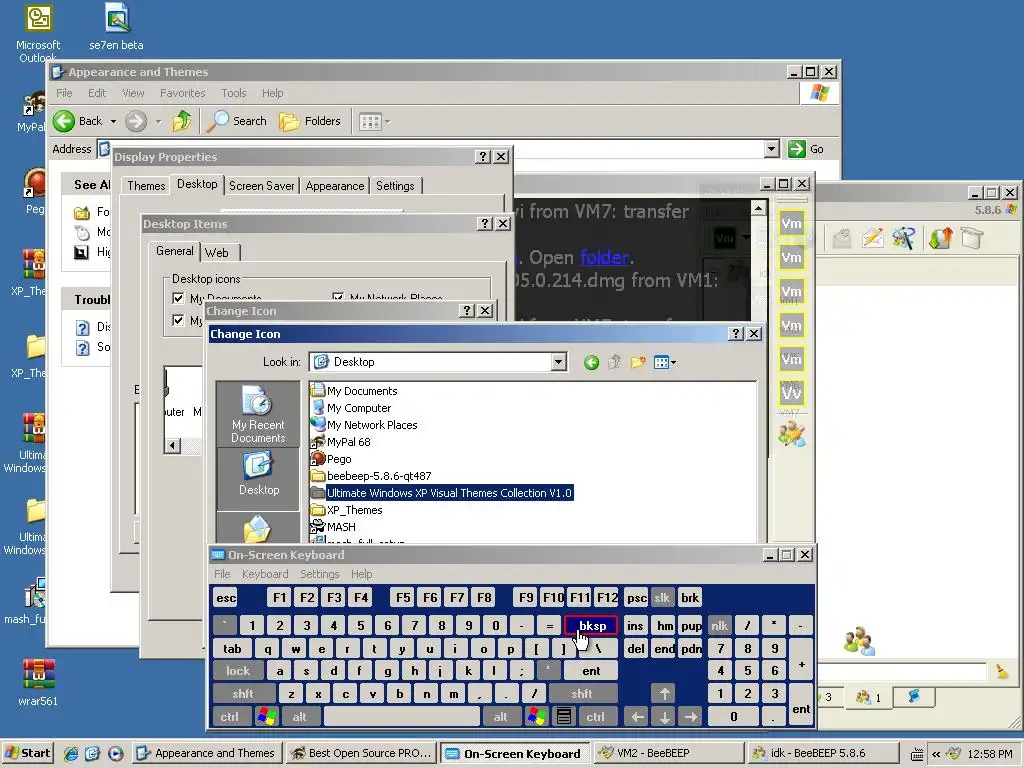
Task: Open Back history dropdown arrow in Explorer toolbar
Action: pos(113,121)
